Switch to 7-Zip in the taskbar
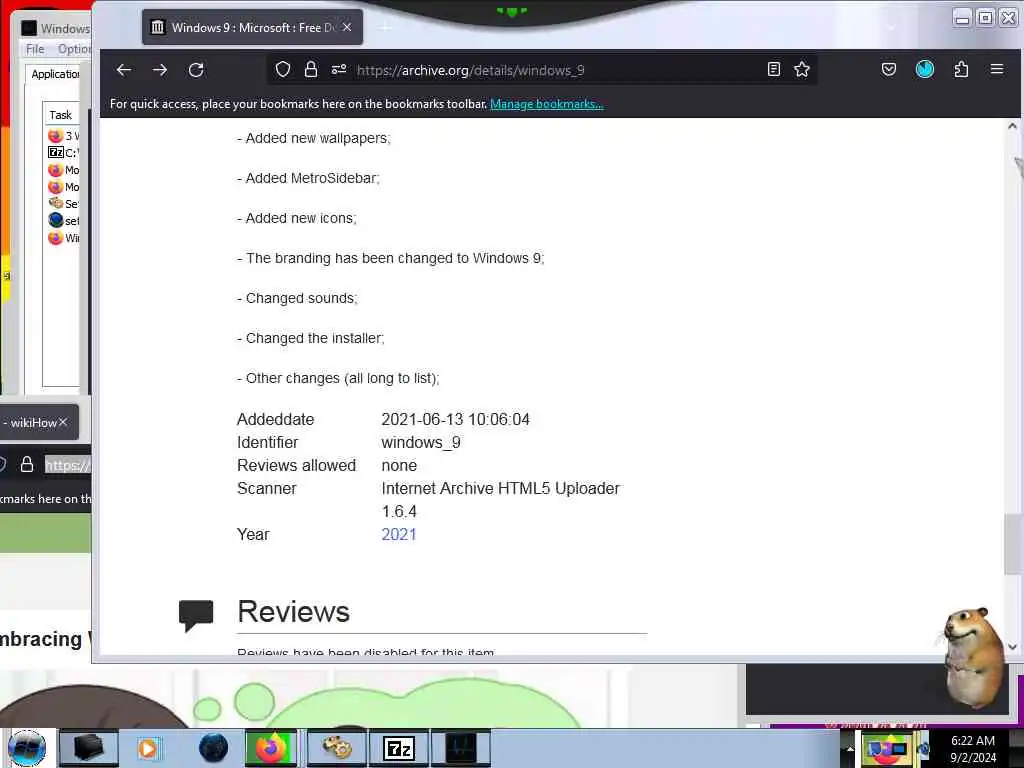This screenshot has width=1024, height=768. tap(398, 748)
